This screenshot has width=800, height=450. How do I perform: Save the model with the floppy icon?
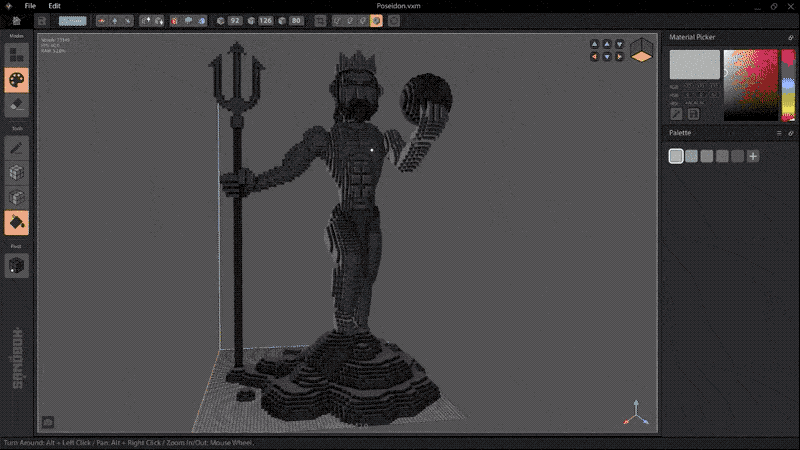click(42, 21)
